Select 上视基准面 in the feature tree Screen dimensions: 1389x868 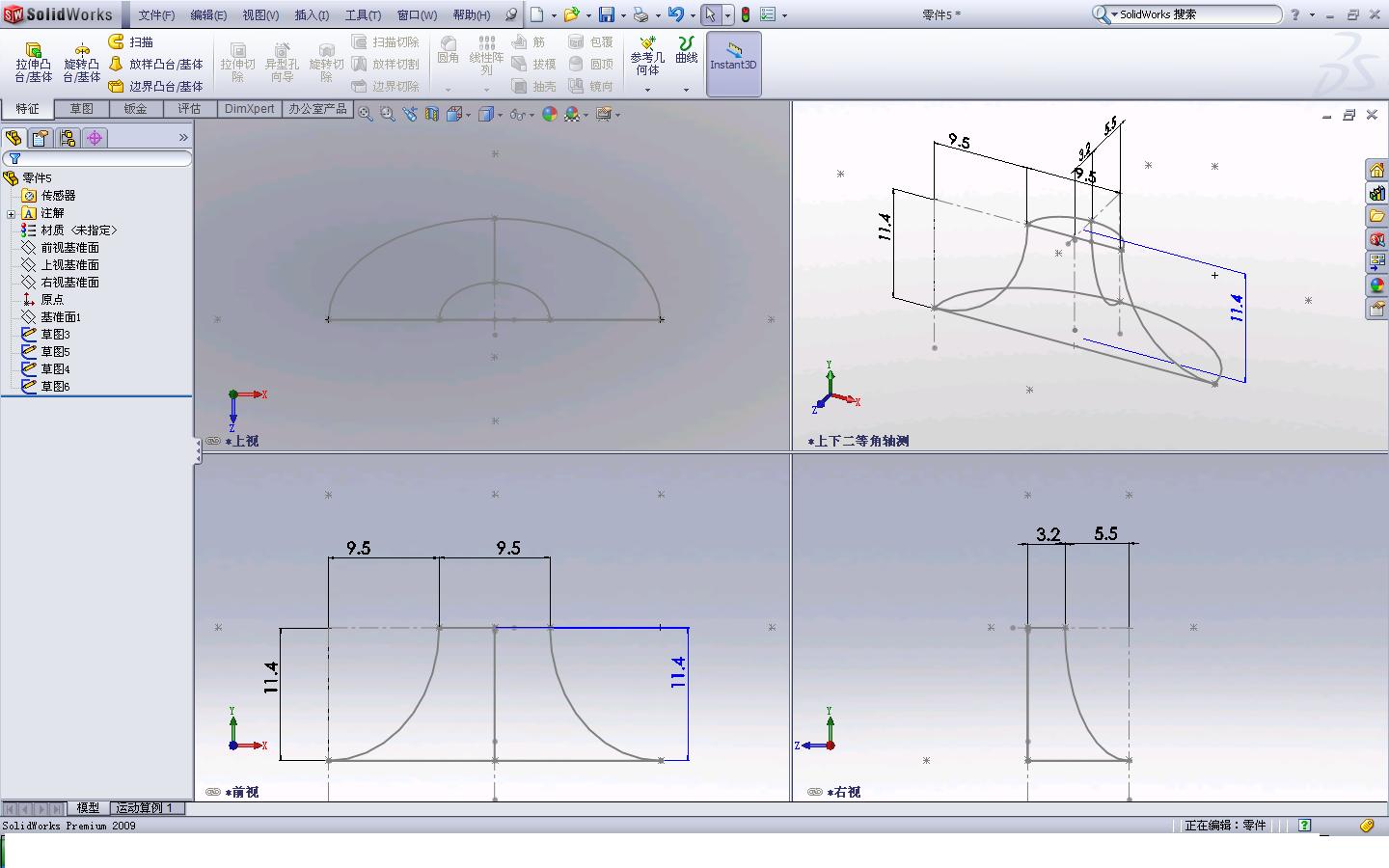(69, 265)
